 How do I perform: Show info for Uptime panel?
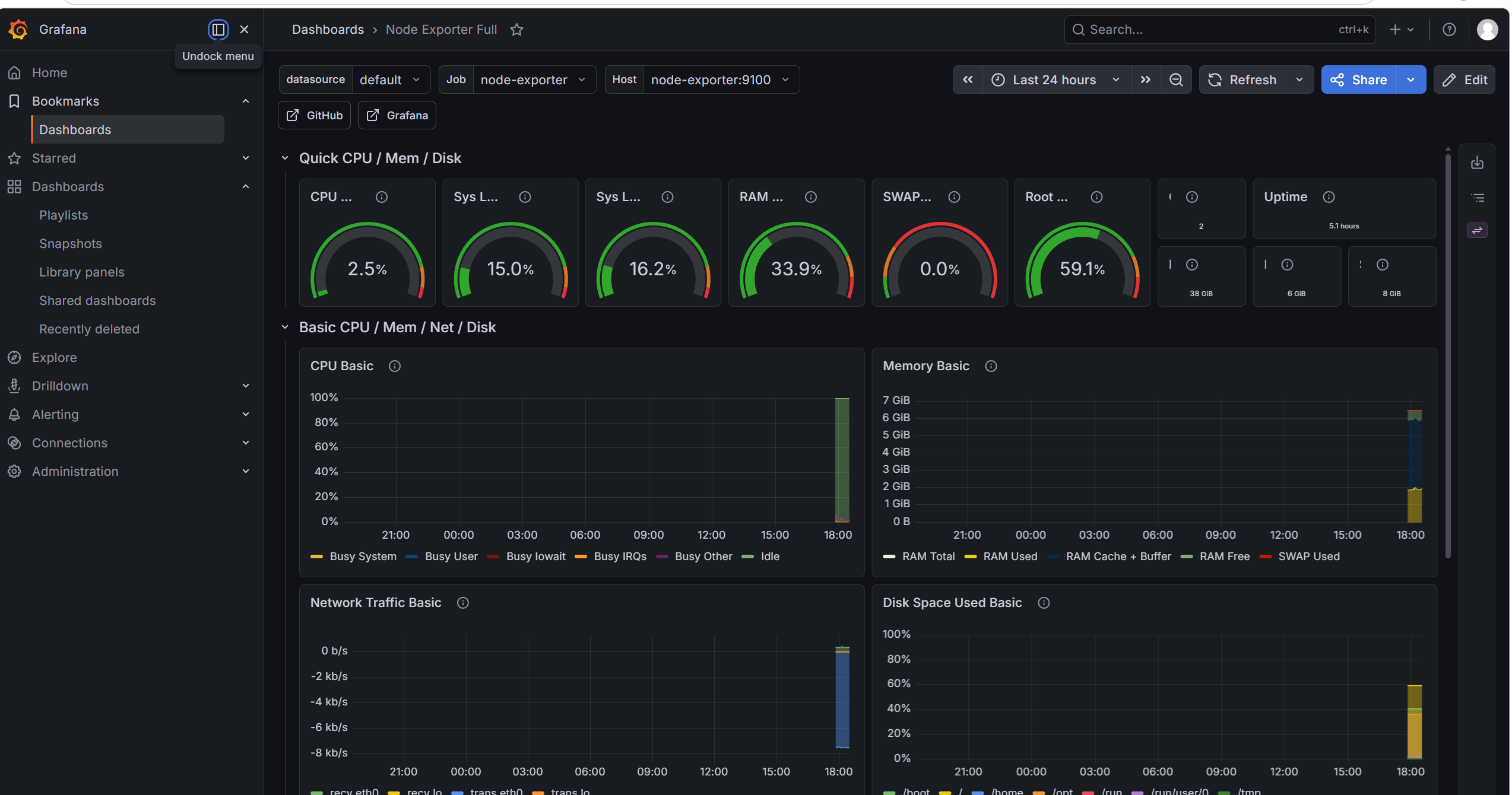click(x=1329, y=197)
